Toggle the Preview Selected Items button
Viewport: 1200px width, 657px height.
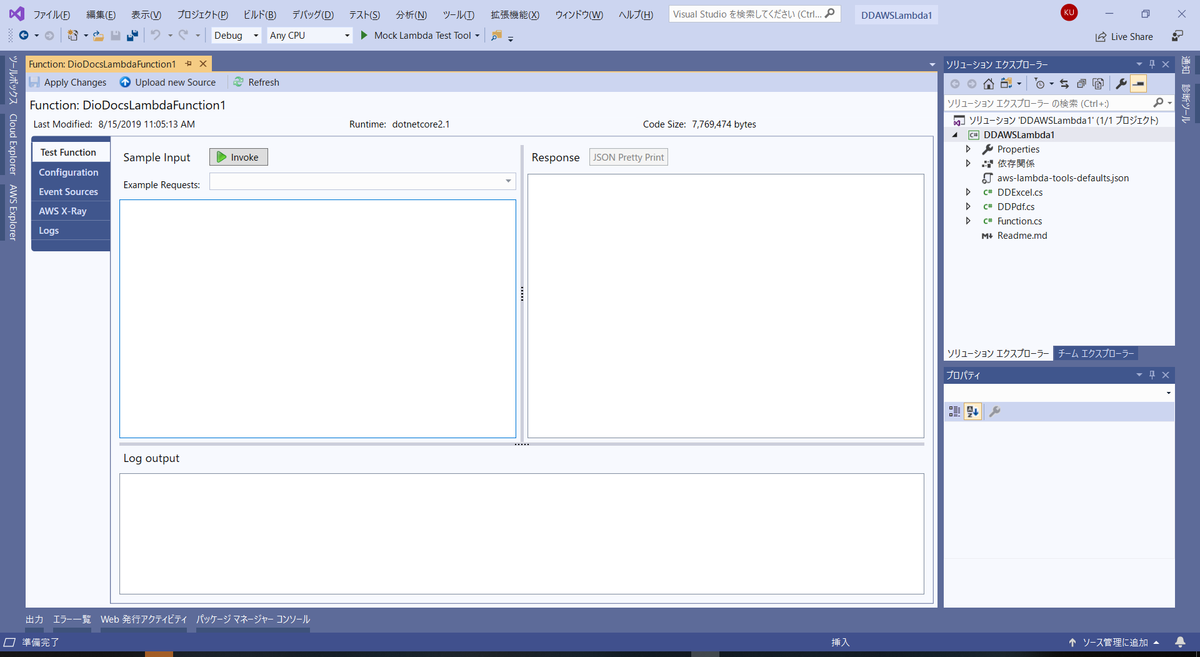click(x=1138, y=84)
